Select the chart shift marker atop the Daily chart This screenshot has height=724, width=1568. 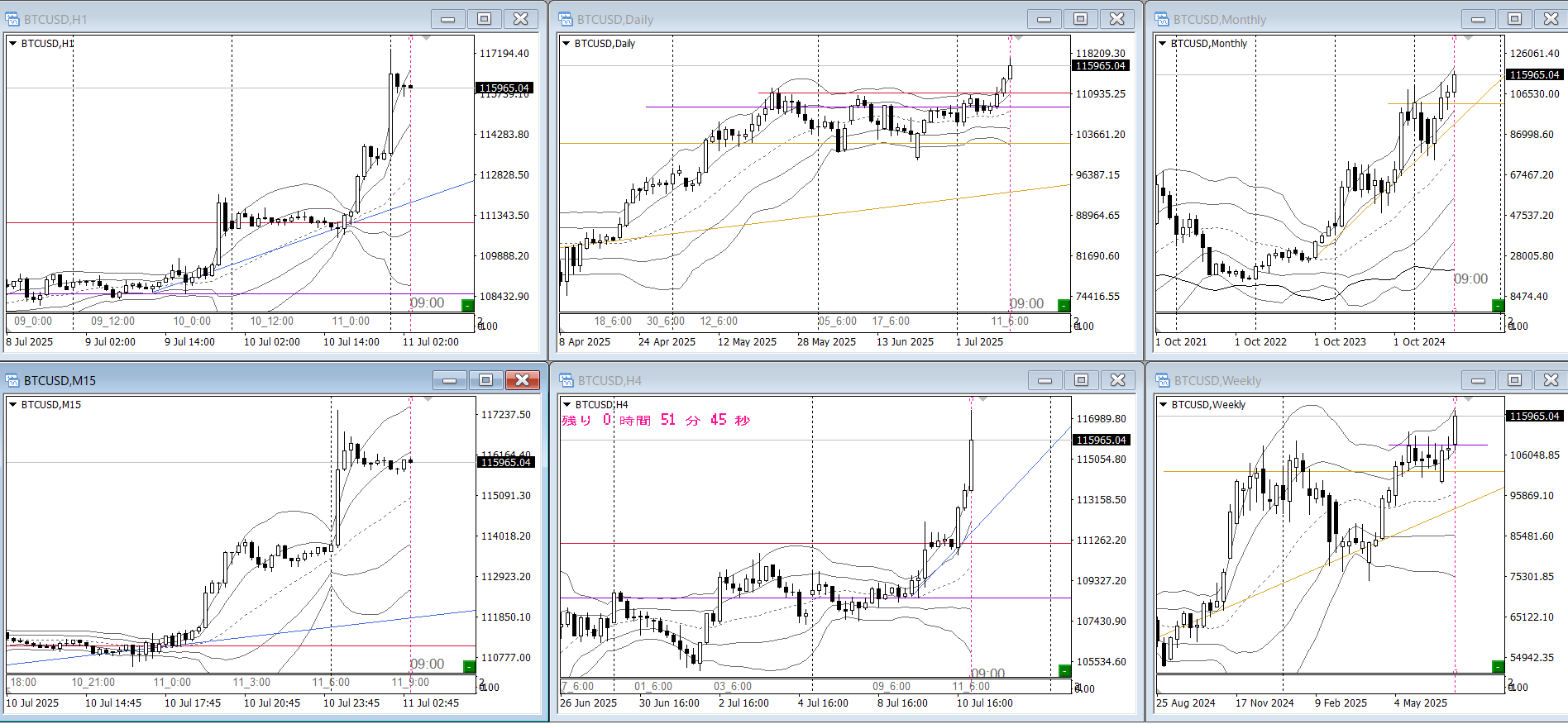tap(1018, 38)
